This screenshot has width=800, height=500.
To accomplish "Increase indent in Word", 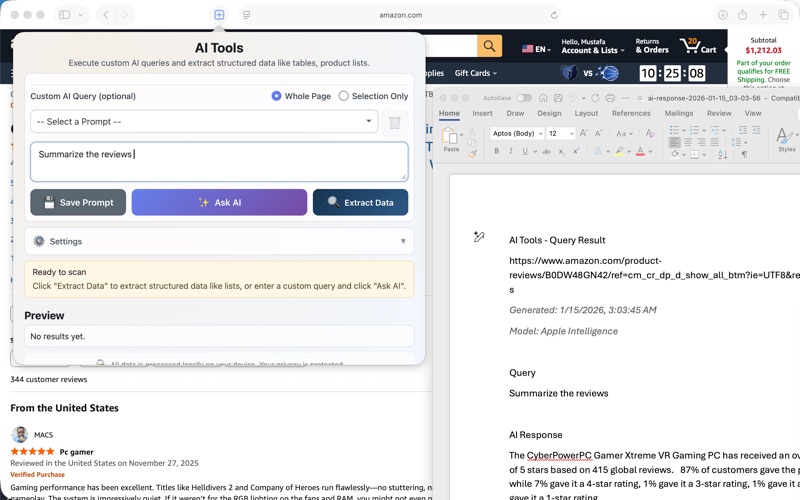I will click(756, 130).
